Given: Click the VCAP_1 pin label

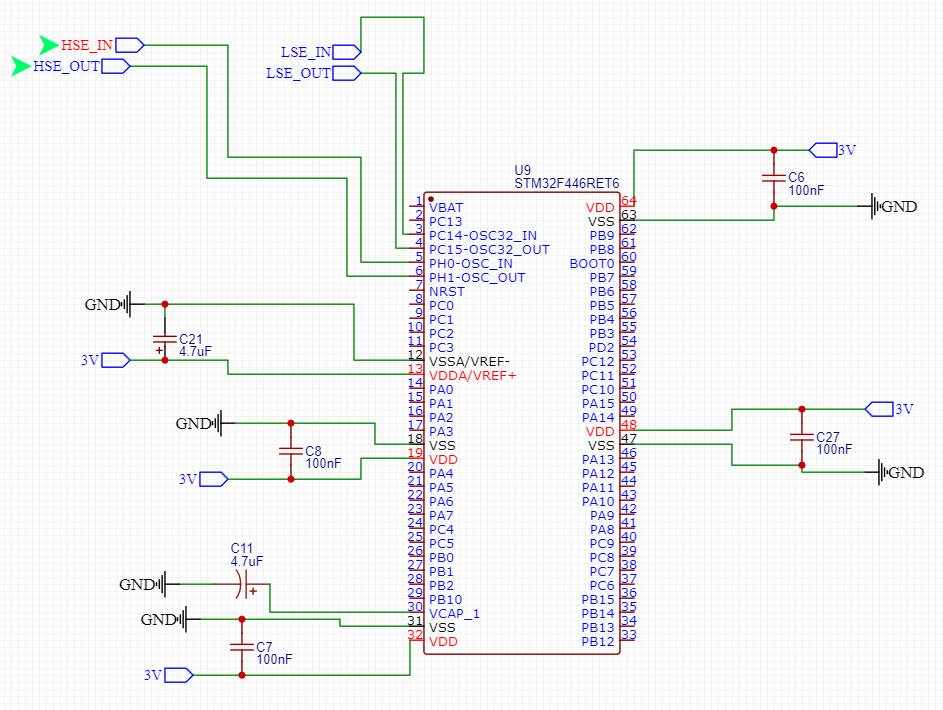Looking at the screenshot, I should tap(454, 614).
